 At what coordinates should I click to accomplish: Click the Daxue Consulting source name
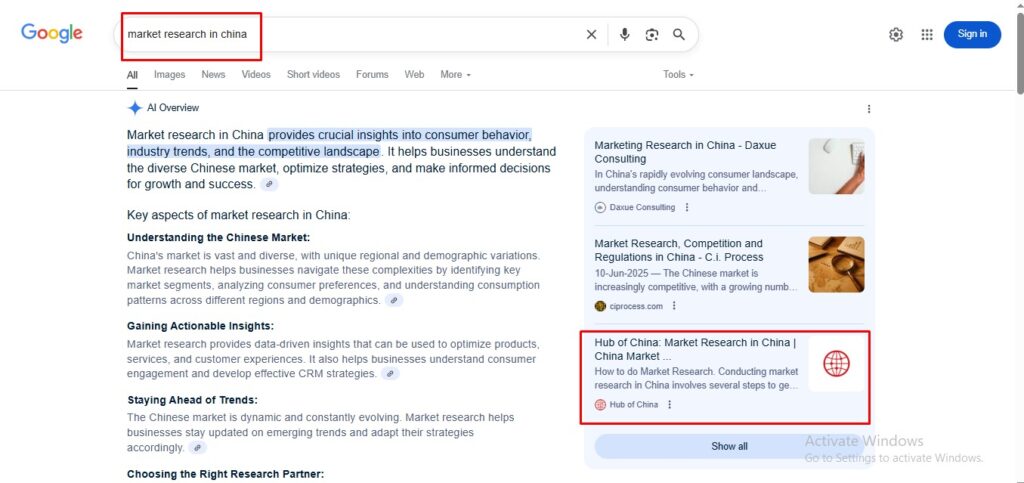coord(642,207)
